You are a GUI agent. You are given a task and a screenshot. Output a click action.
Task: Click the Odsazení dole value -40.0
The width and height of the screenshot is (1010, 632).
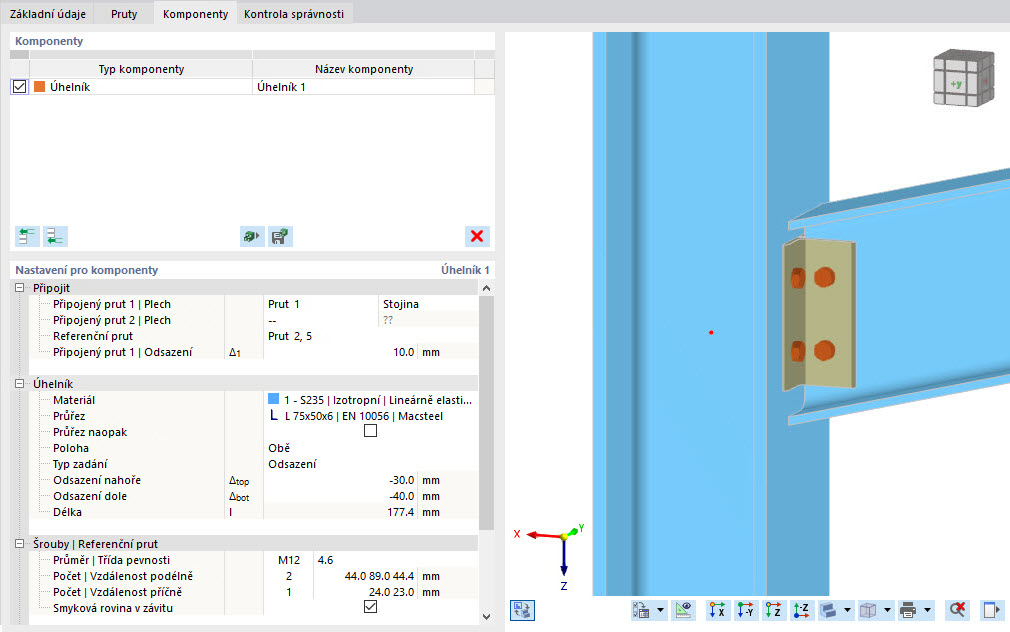point(340,496)
